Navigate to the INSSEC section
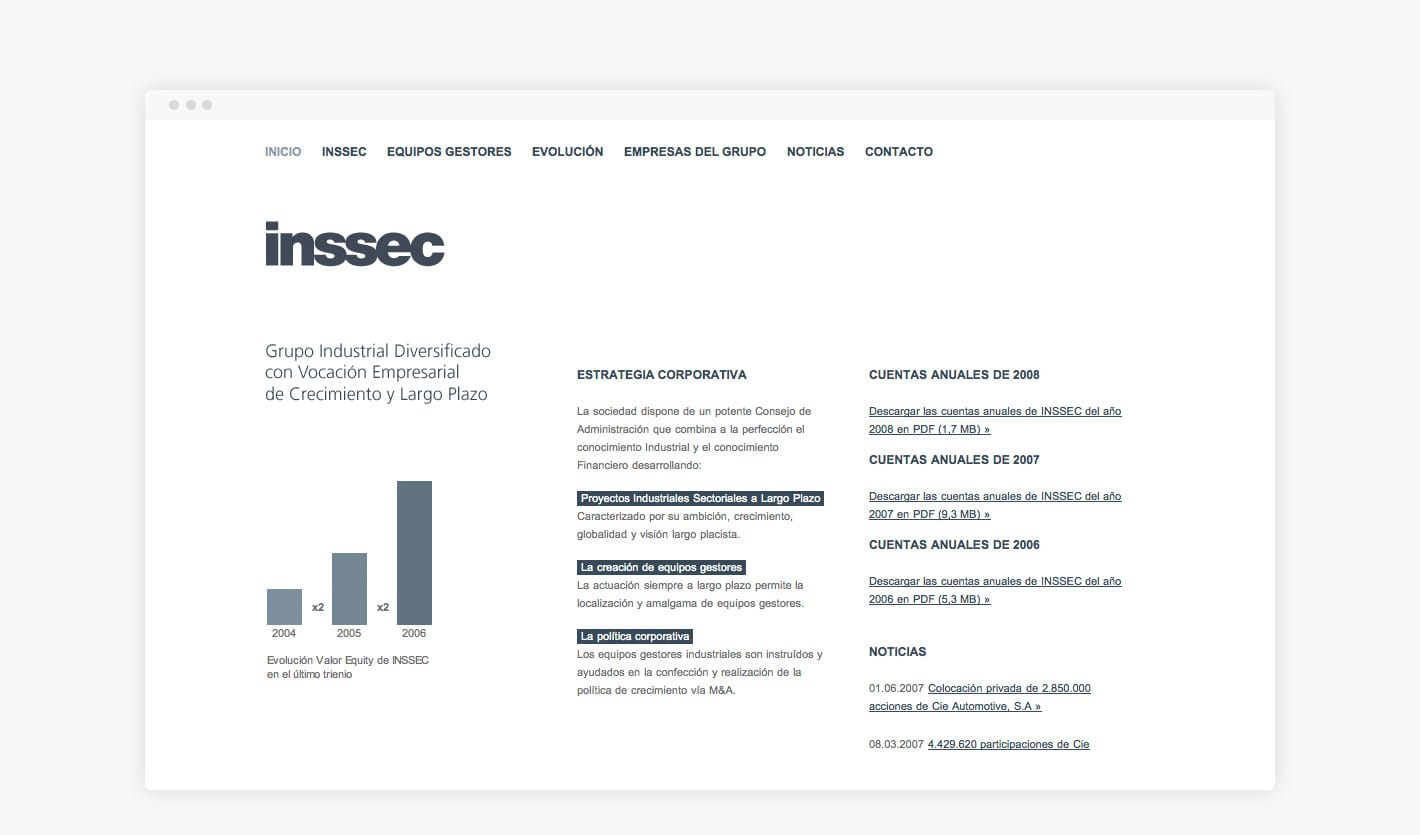1420x835 pixels. (x=344, y=151)
